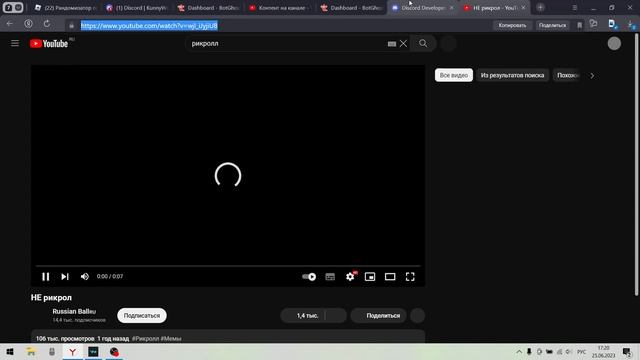640x360 pixels.
Task: Open the Поделиться share dialog under video
Action: [378, 316]
